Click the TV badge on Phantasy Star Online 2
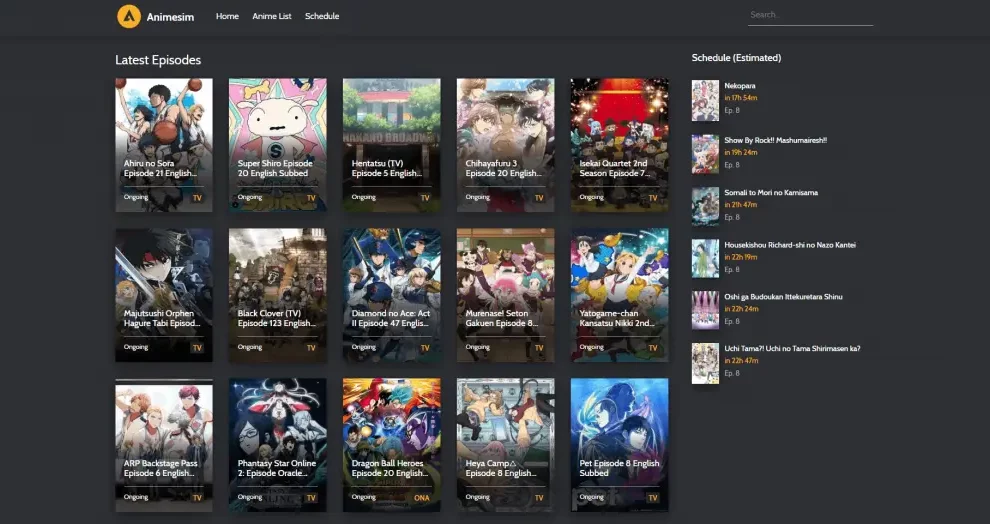 pyautogui.click(x=311, y=498)
